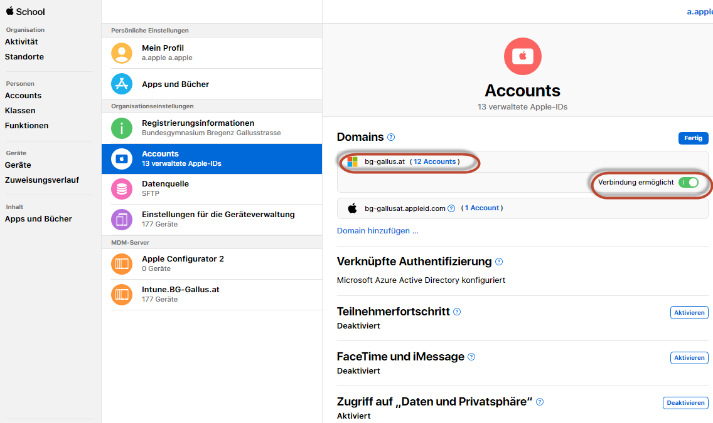Screen dimensions: 713x423
Task: Click the Apps und Bücher App Store icon
Action: (122, 84)
